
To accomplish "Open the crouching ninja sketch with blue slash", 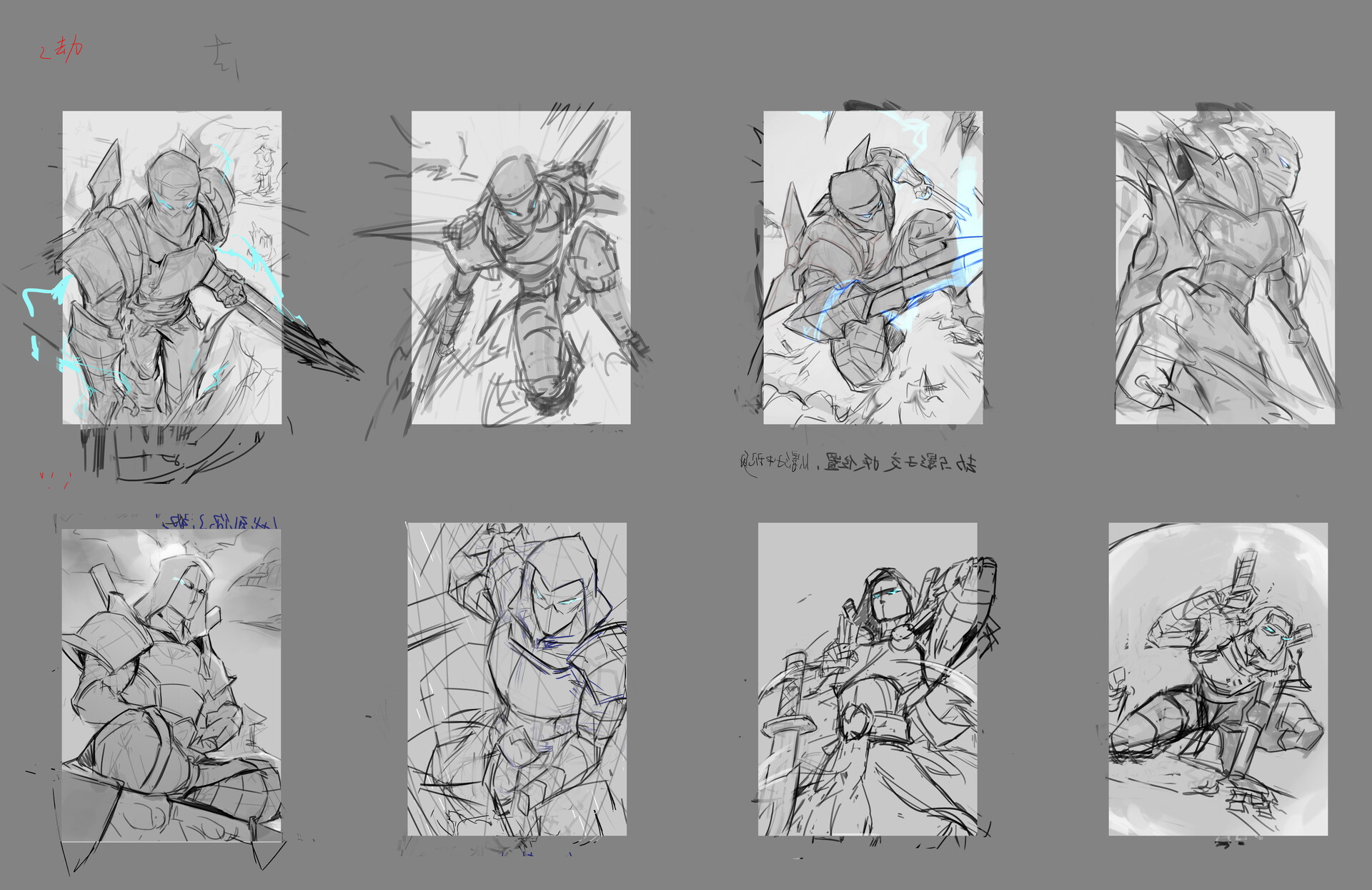I will tap(873, 267).
